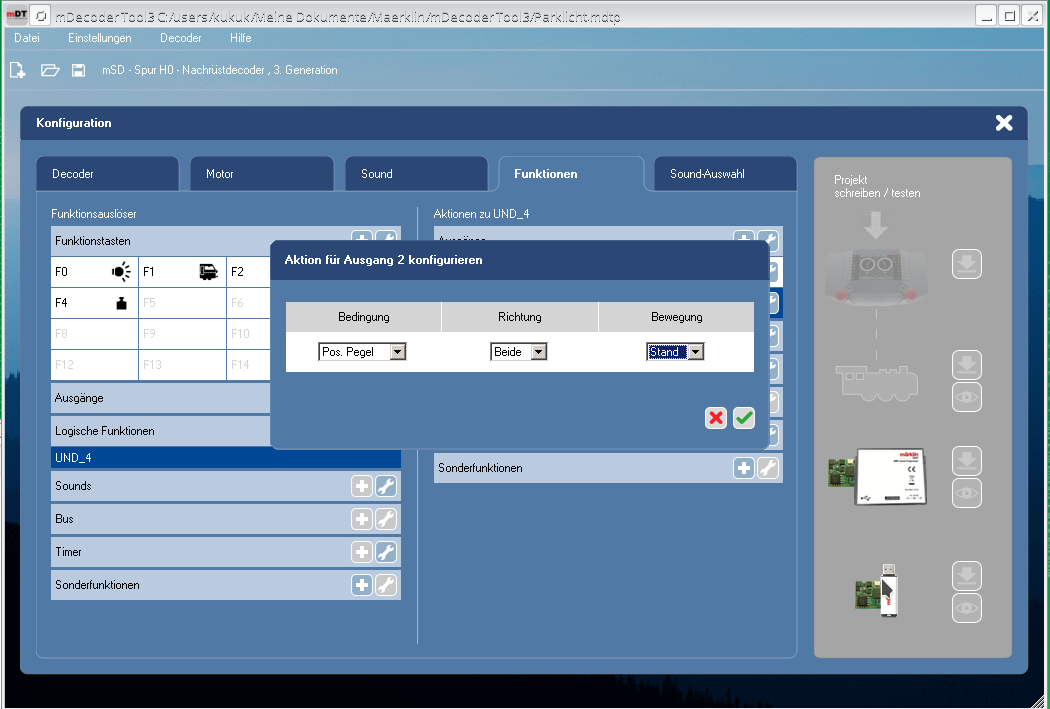Open the Richtung dropdown showing Beide

tap(518, 352)
